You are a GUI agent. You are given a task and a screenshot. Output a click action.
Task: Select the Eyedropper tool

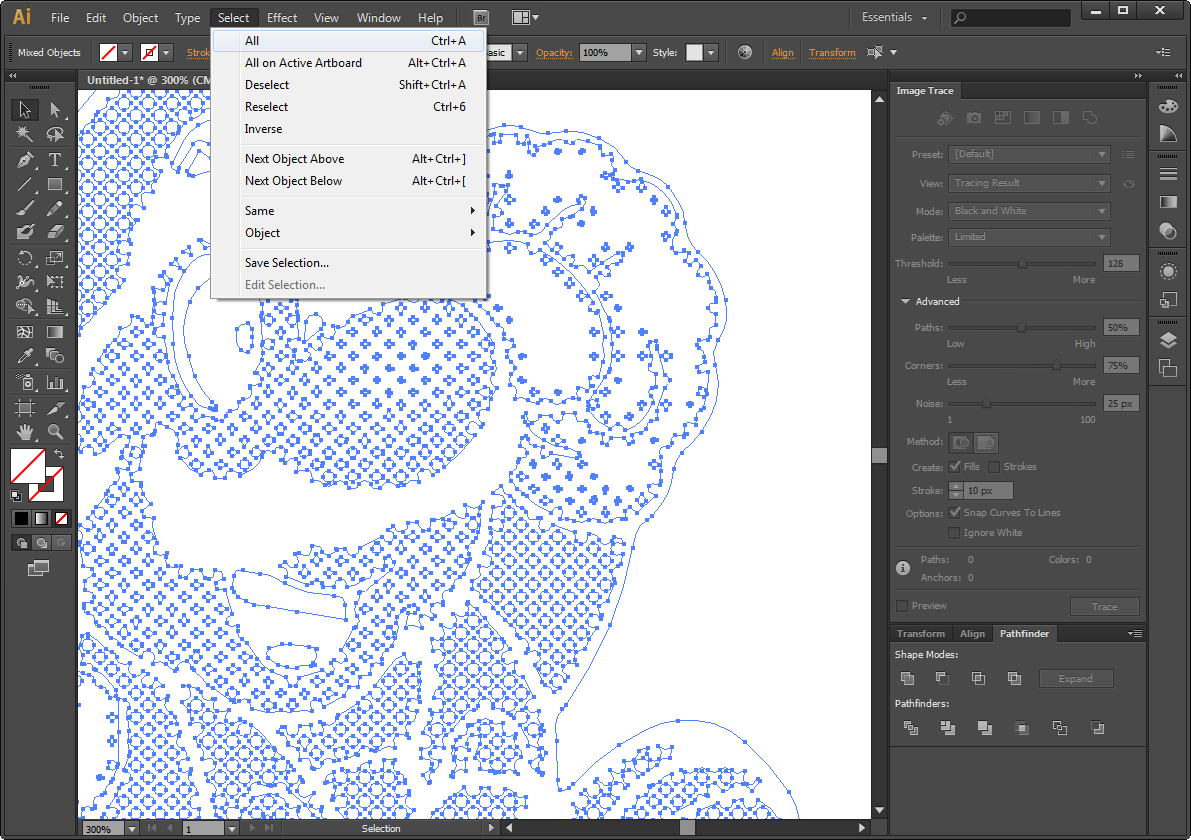coord(24,355)
